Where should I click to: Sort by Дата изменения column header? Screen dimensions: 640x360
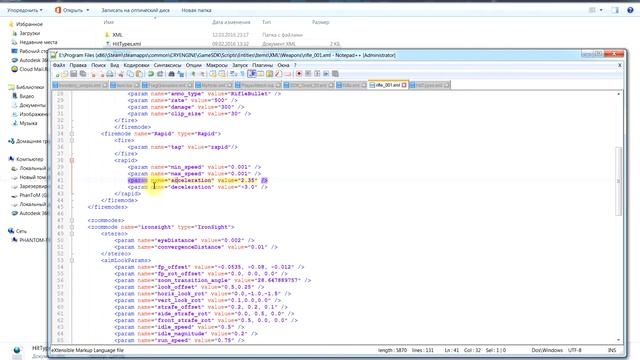pos(231,22)
